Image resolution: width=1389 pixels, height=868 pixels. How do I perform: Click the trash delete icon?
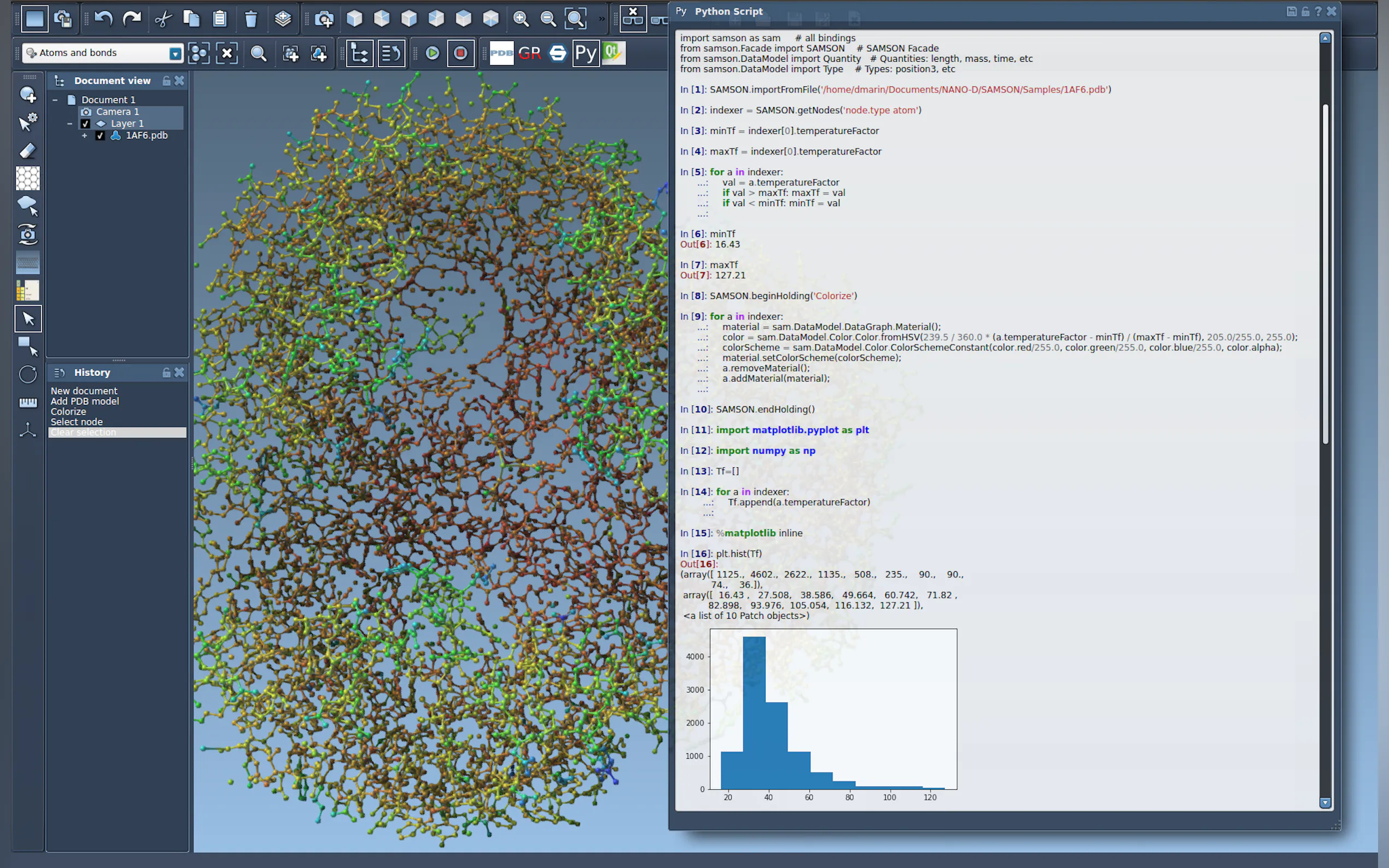[x=251, y=19]
